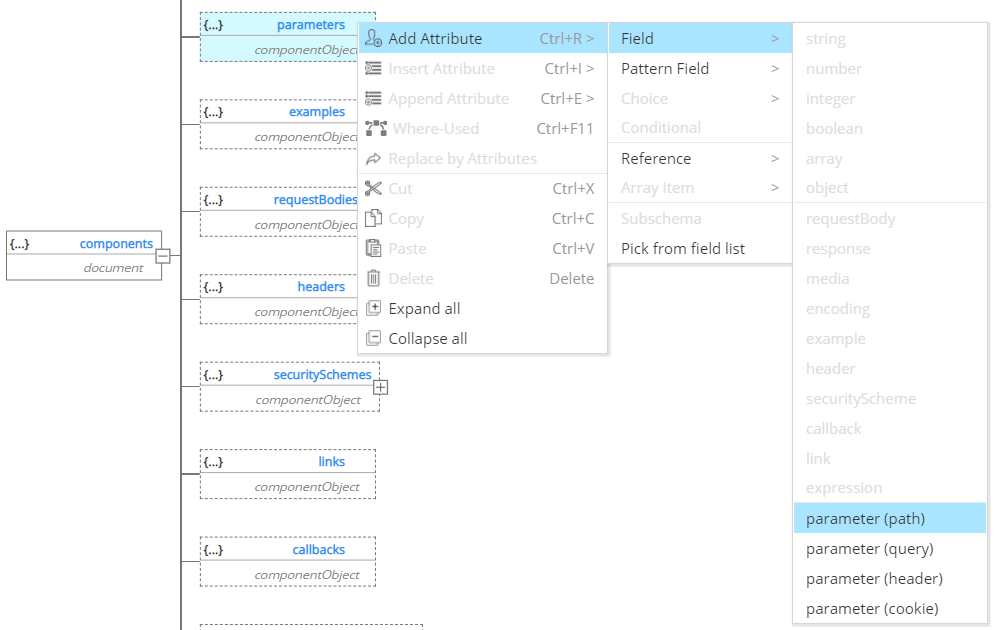The height and width of the screenshot is (630, 996).
Task: Click the Where-Used binoculars icon
Action: click(x=374, y=128)
